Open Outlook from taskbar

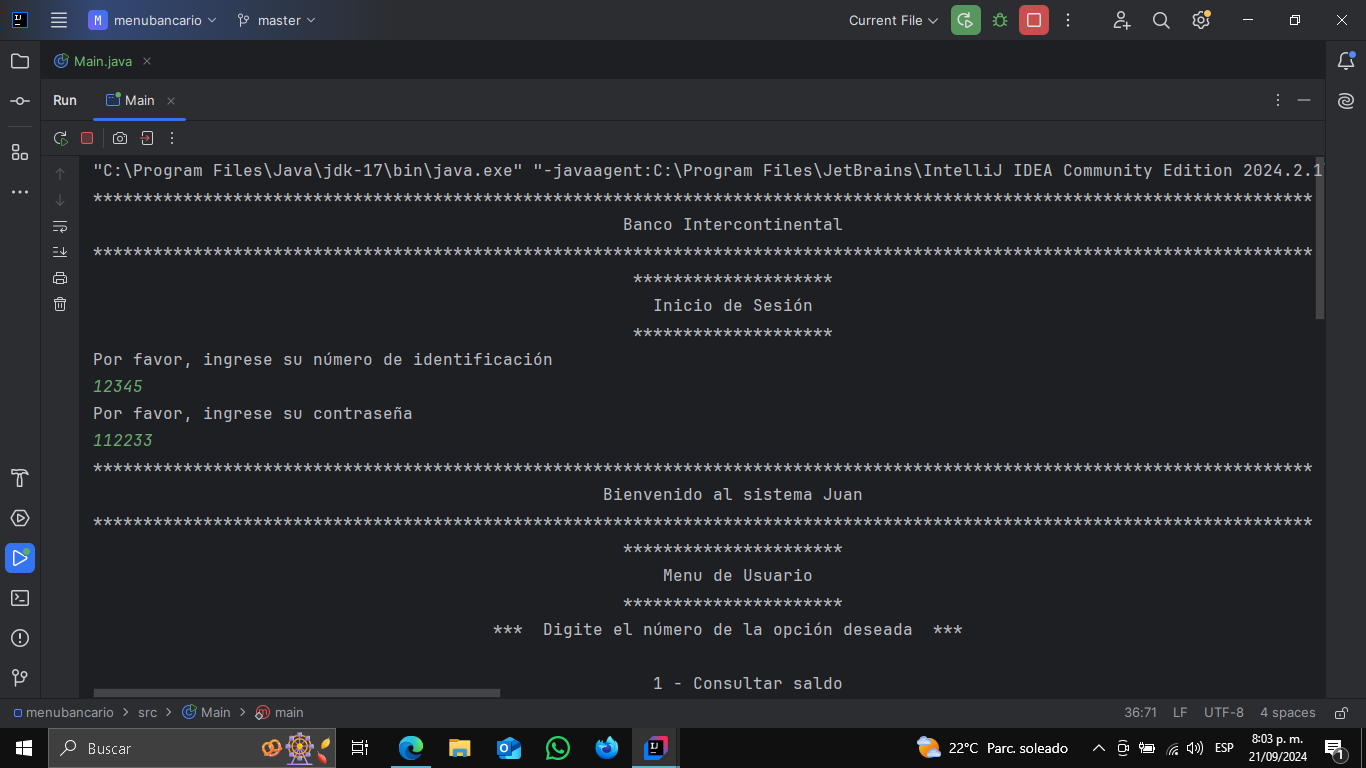point(509,747)
